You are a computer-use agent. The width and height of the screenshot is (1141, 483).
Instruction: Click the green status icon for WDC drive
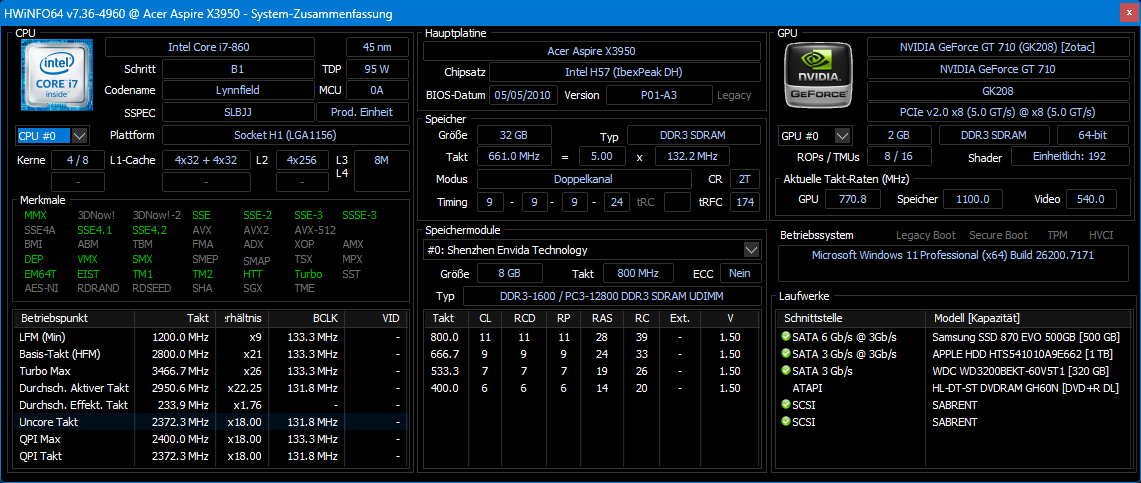click(x=786, y=371)
